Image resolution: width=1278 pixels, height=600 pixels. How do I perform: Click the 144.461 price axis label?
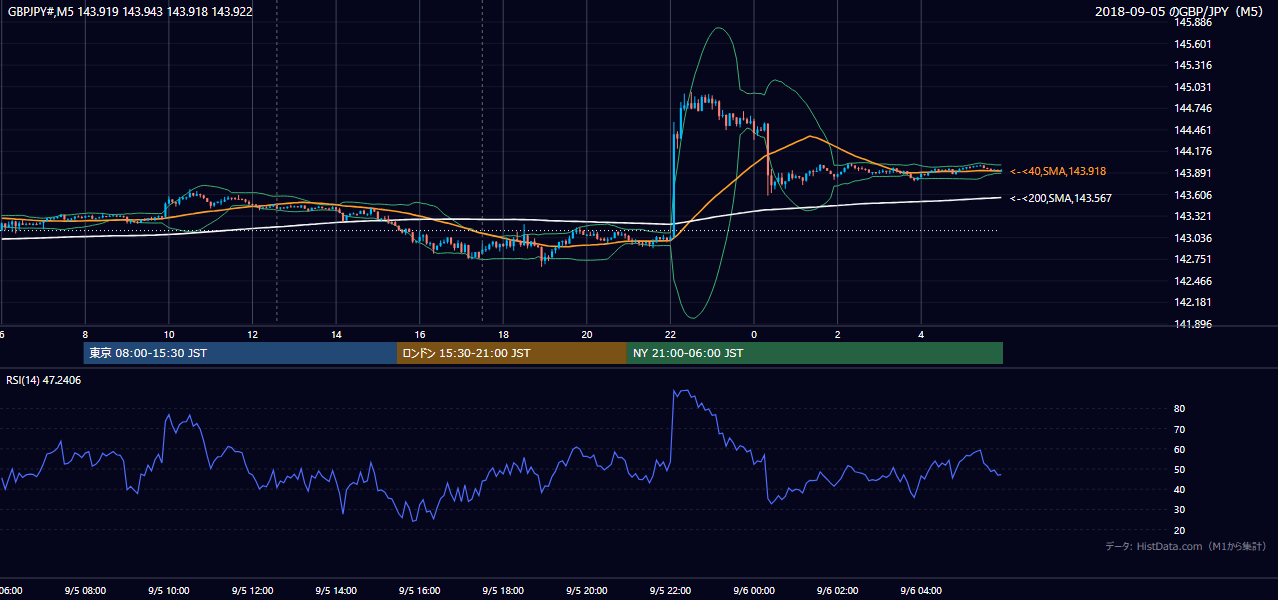(x=1193, y=130)
